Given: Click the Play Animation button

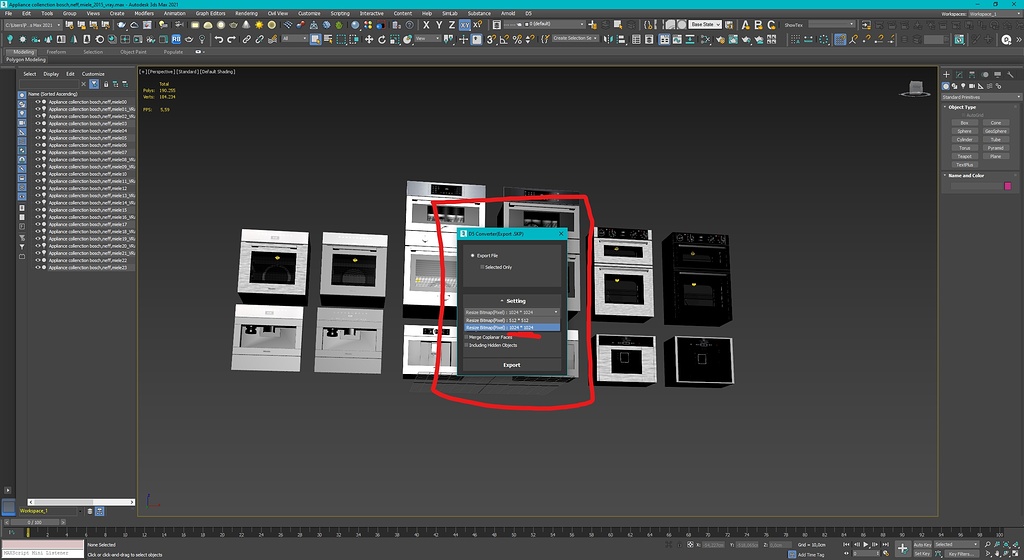Looking at the screenshot, I should 866,544.
